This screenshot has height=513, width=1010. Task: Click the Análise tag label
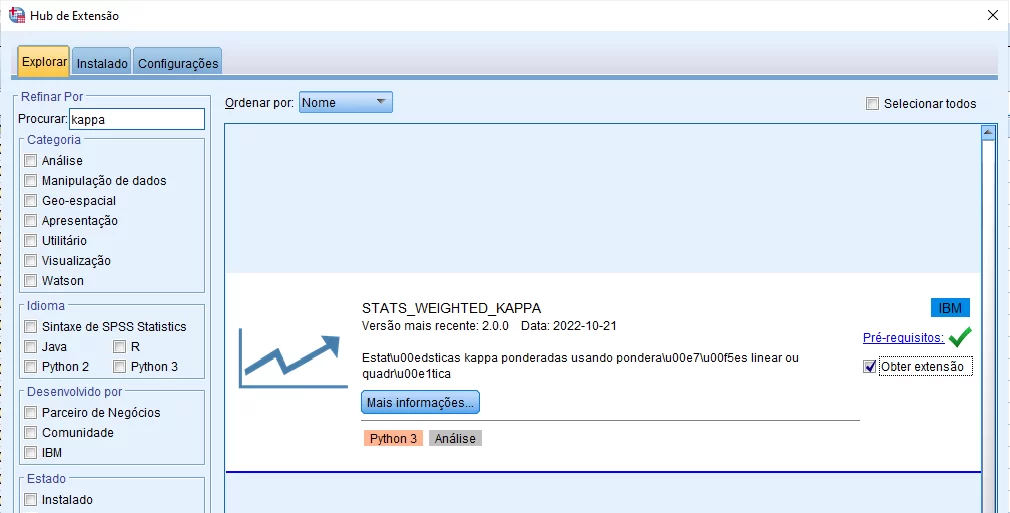(455, 439)
